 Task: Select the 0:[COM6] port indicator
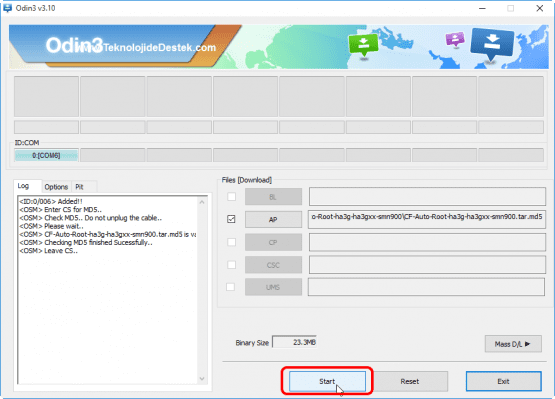coord(46,155)
